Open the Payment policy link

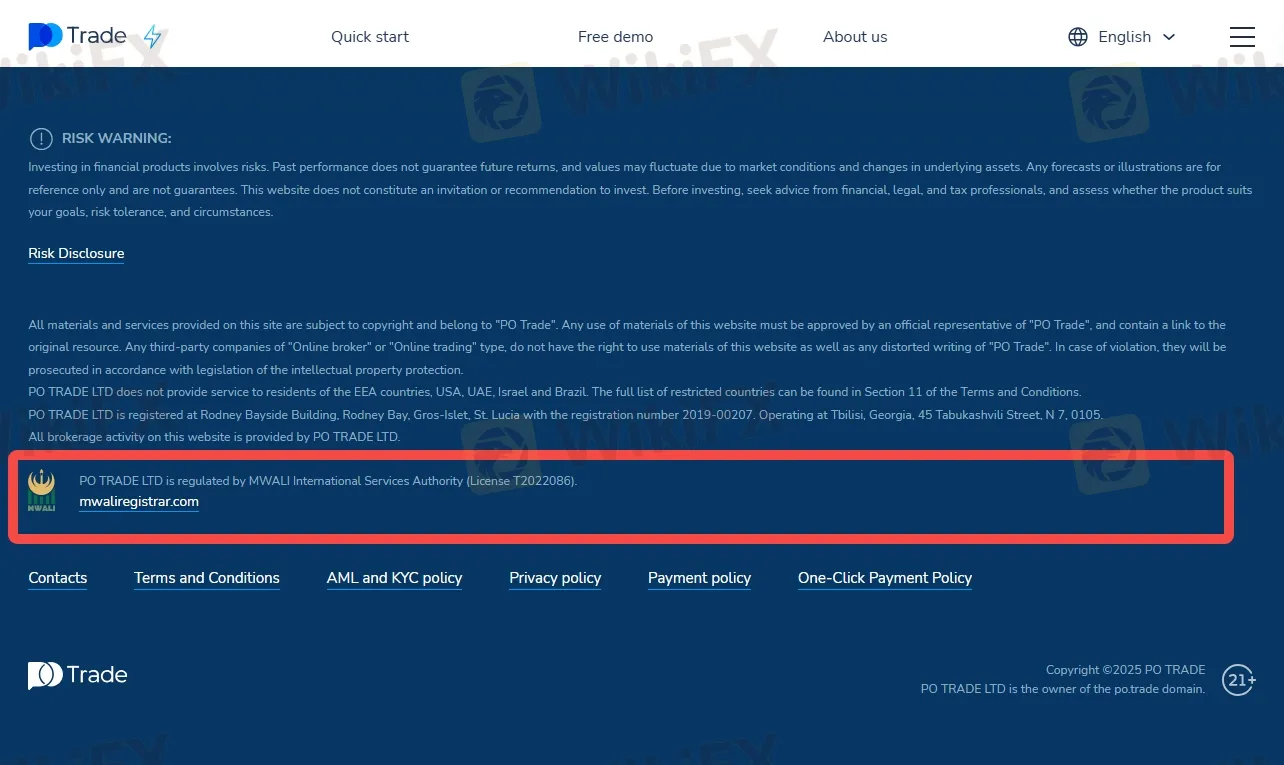[699, 578]
